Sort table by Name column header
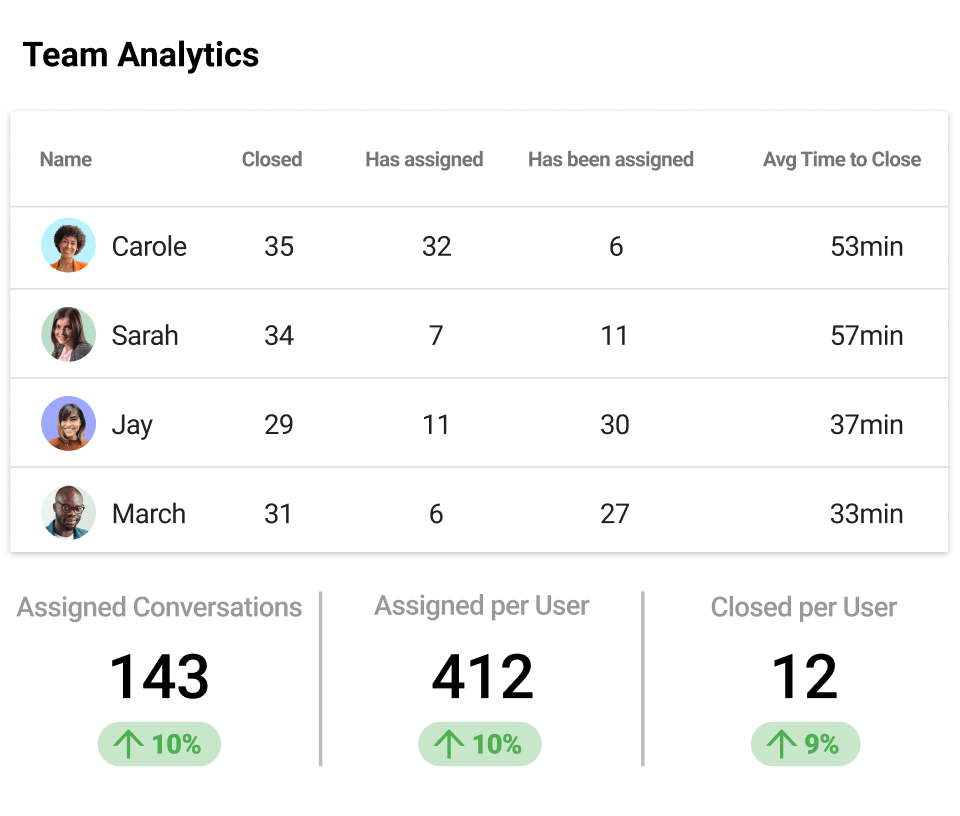The image size is (960, 816). [x=66, y=159]
